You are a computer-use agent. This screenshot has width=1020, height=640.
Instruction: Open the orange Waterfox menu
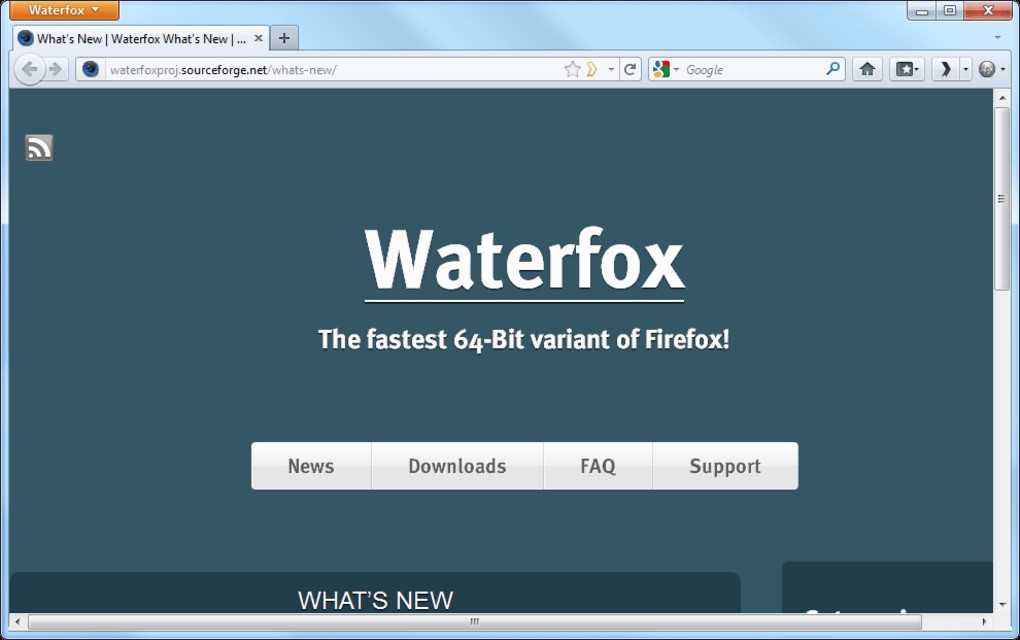pos(62,10)
